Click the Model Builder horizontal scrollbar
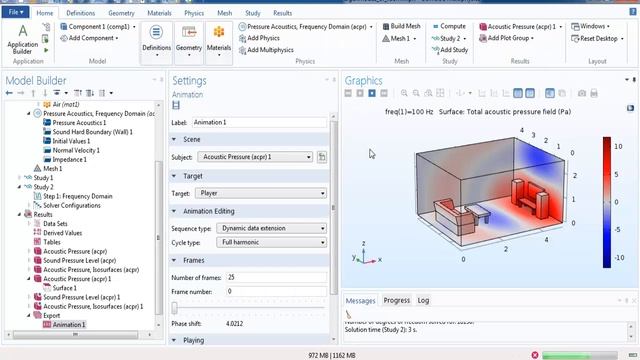The width and height of the screenshot is (640, 360). [x=76, y=335]
